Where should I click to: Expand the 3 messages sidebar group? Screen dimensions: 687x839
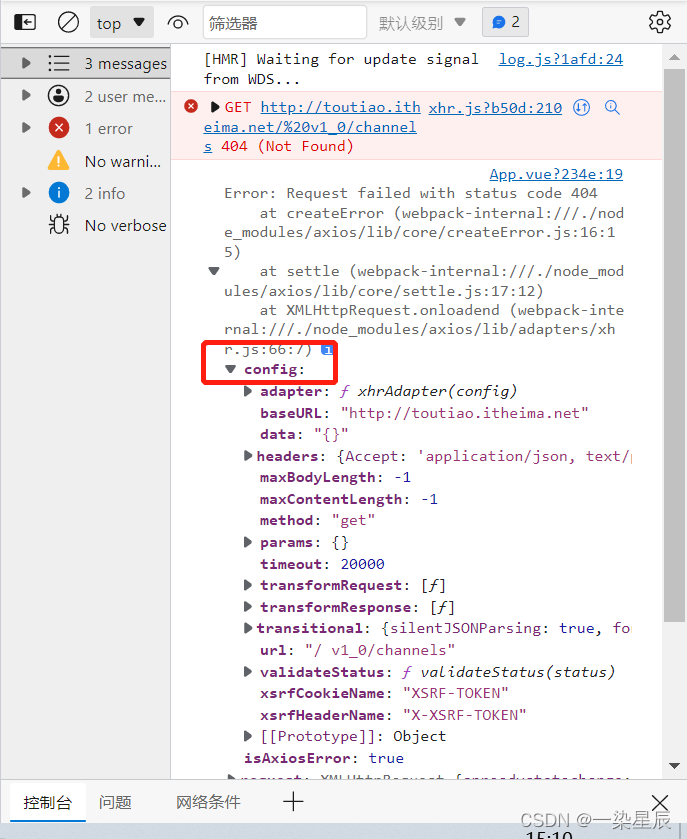pyautogui.click(x=26, y=63)
